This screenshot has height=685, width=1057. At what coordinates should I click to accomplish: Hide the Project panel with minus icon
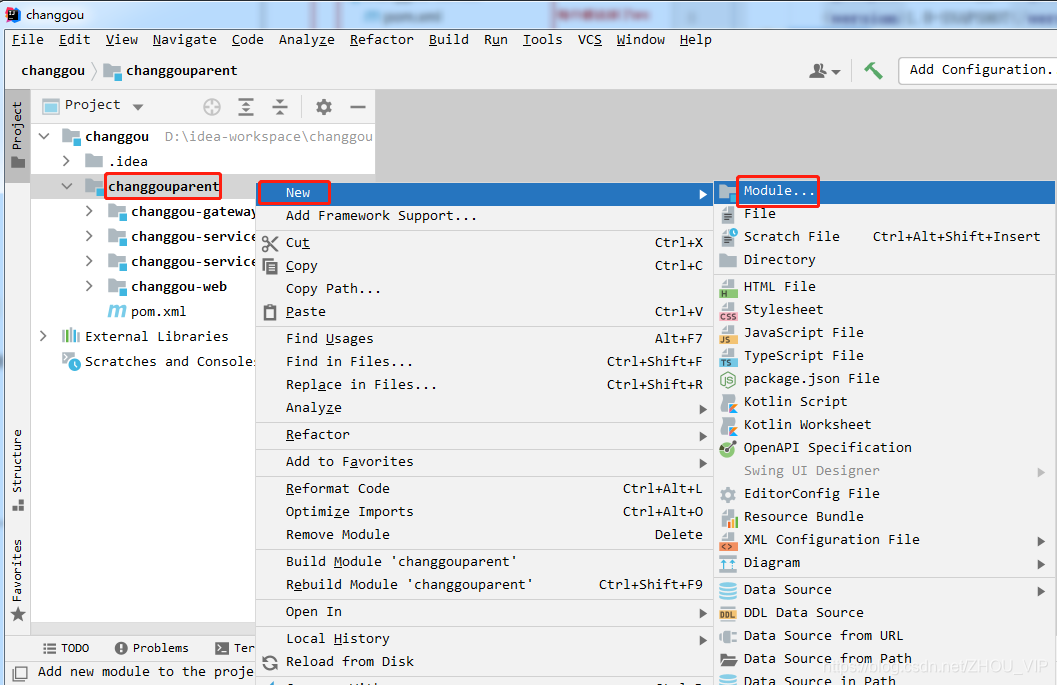(x=358, y=107)
